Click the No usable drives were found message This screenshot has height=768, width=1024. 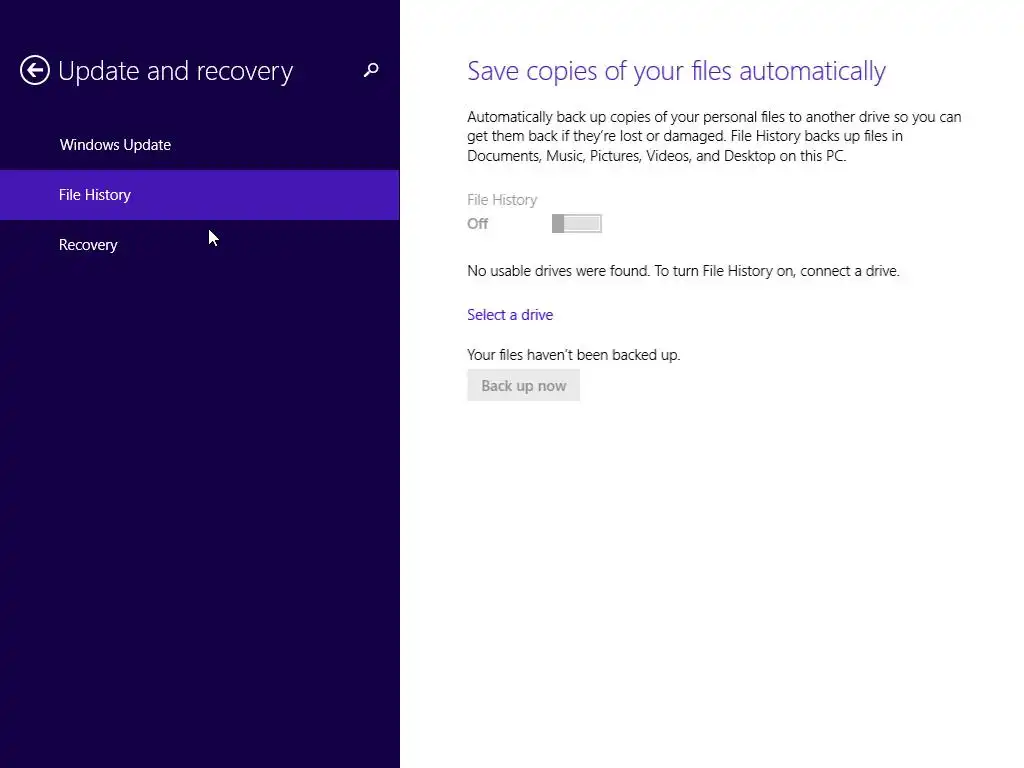click(x=683, y=271)
